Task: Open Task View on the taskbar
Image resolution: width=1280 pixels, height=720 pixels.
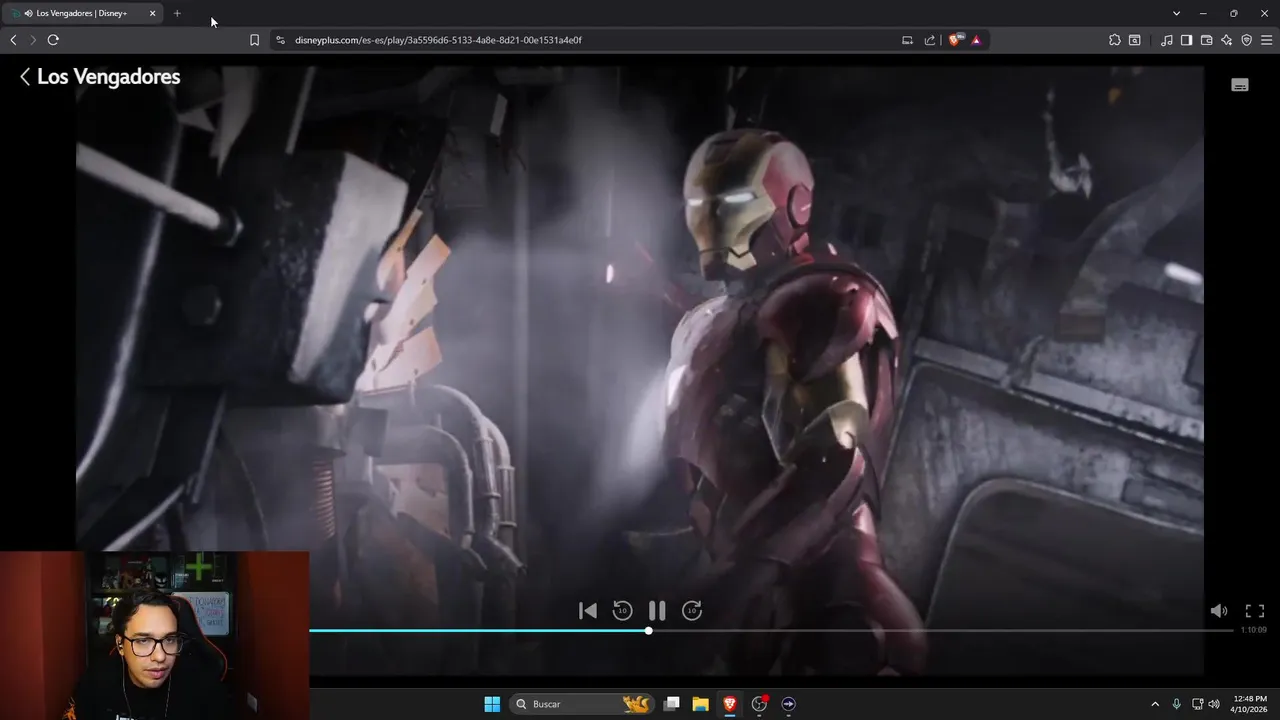Action: click(672, 704)
